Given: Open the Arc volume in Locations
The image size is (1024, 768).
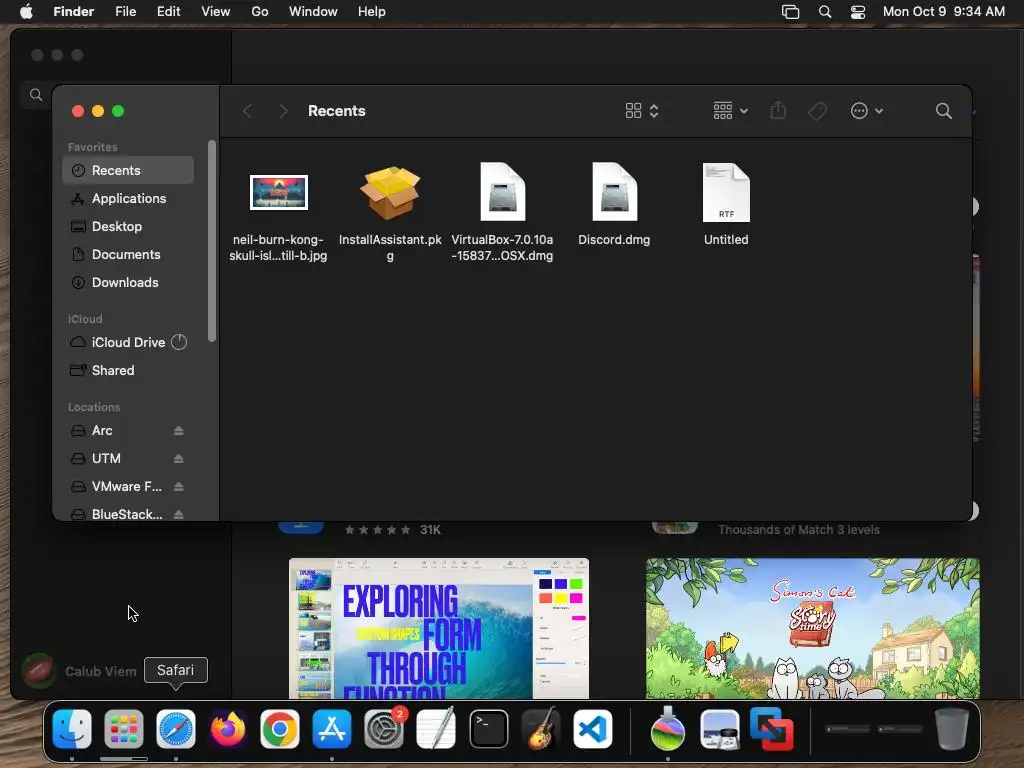Looking at the screenshot, I should (x=102, y=430).
